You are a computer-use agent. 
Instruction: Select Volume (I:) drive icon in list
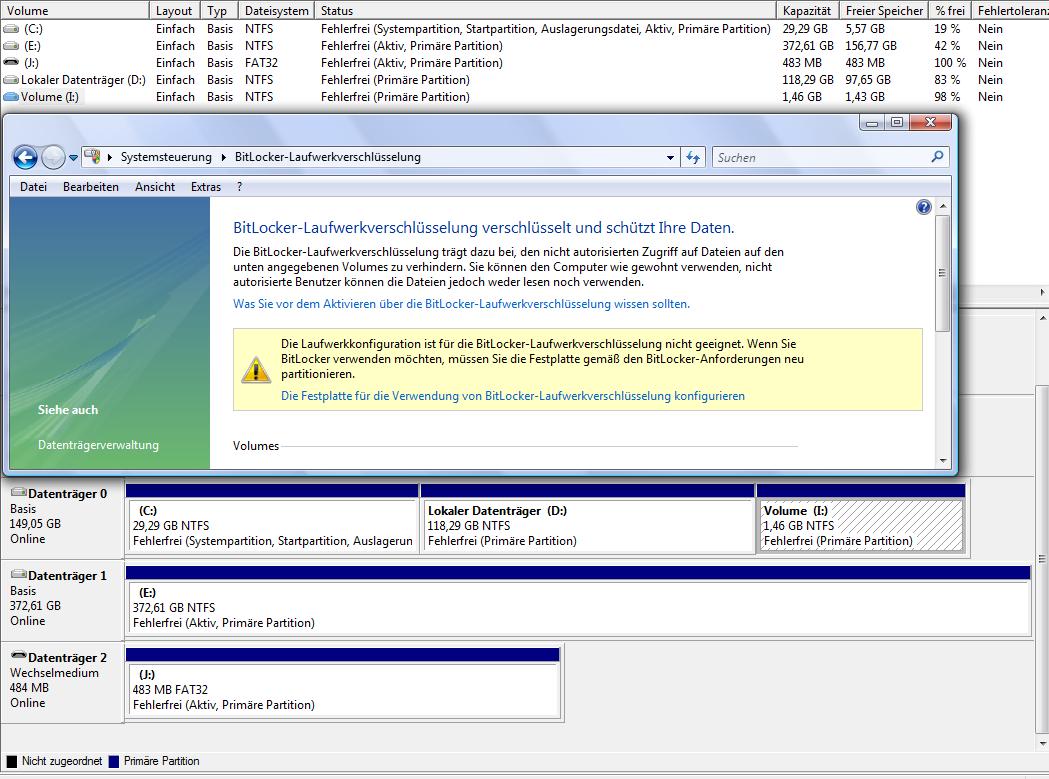11,96
